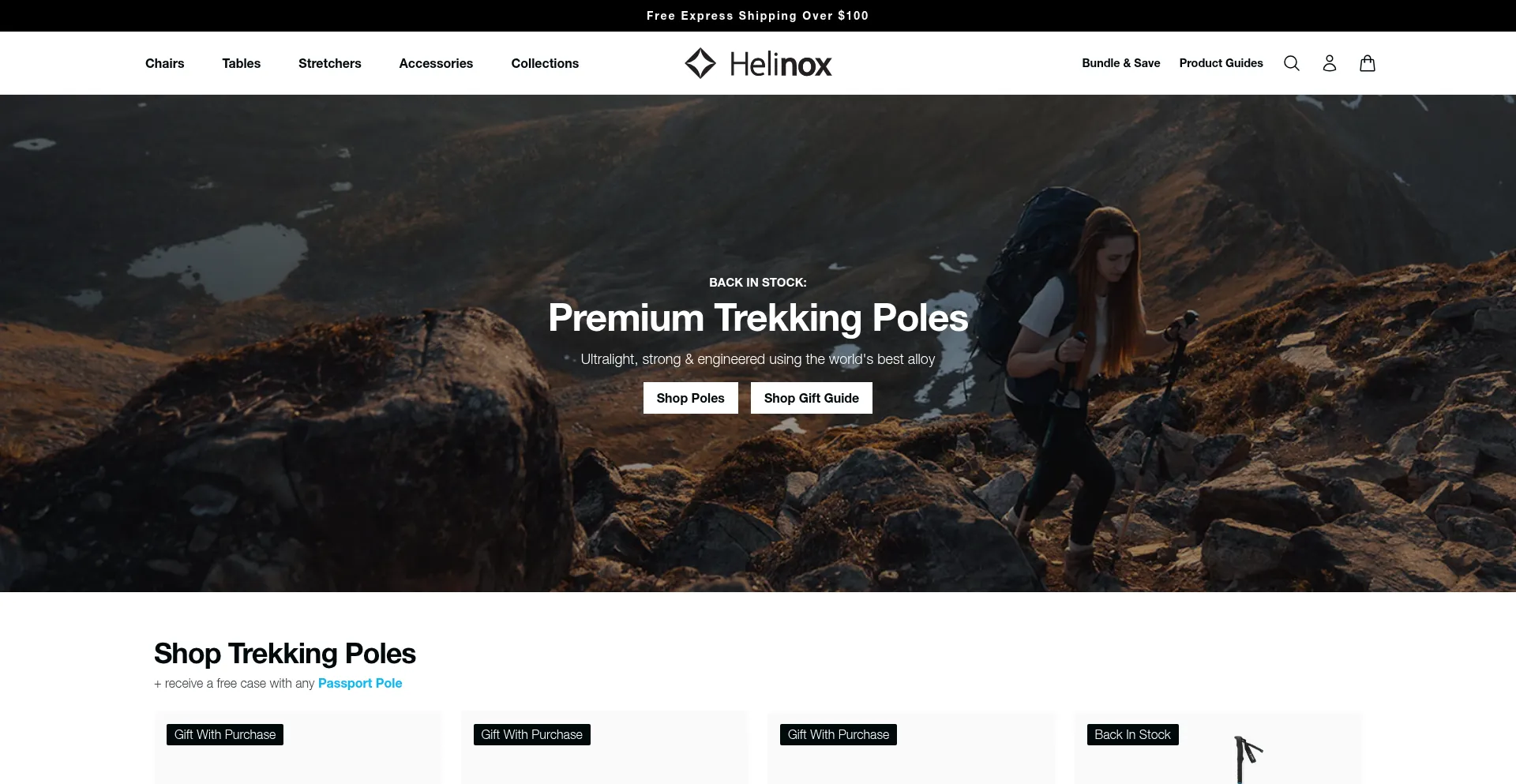Click the Shop Poles button
Viewport: 1516px width, 784px height.
[690, 398]
